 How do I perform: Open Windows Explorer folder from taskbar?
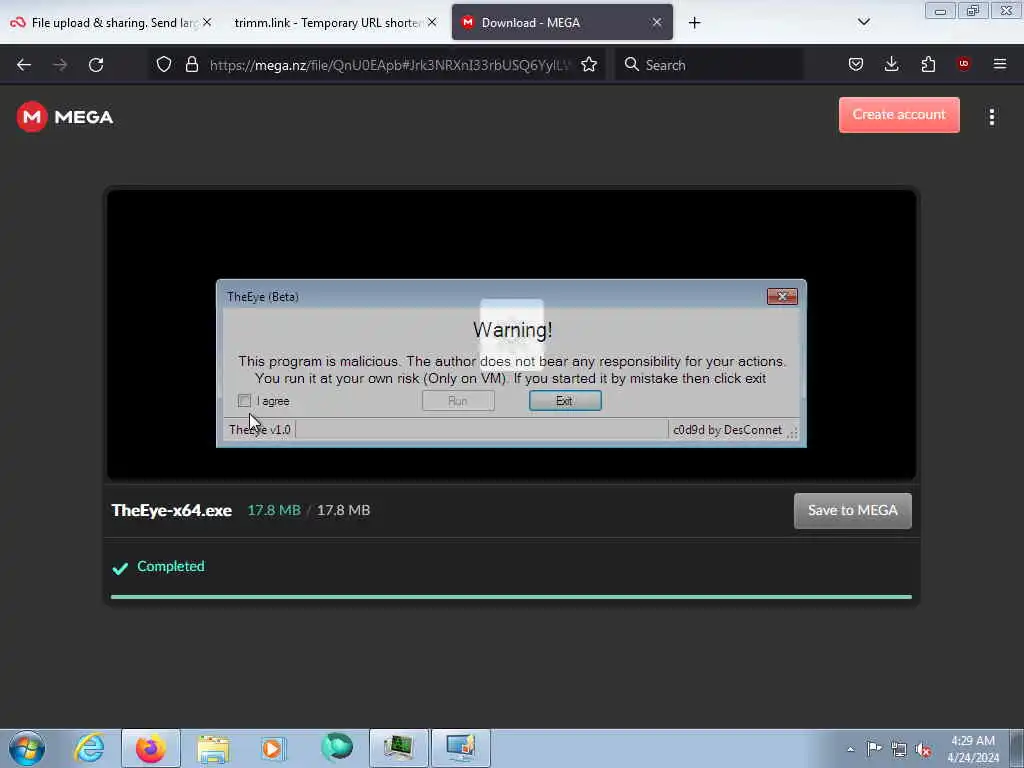[213, 749]
